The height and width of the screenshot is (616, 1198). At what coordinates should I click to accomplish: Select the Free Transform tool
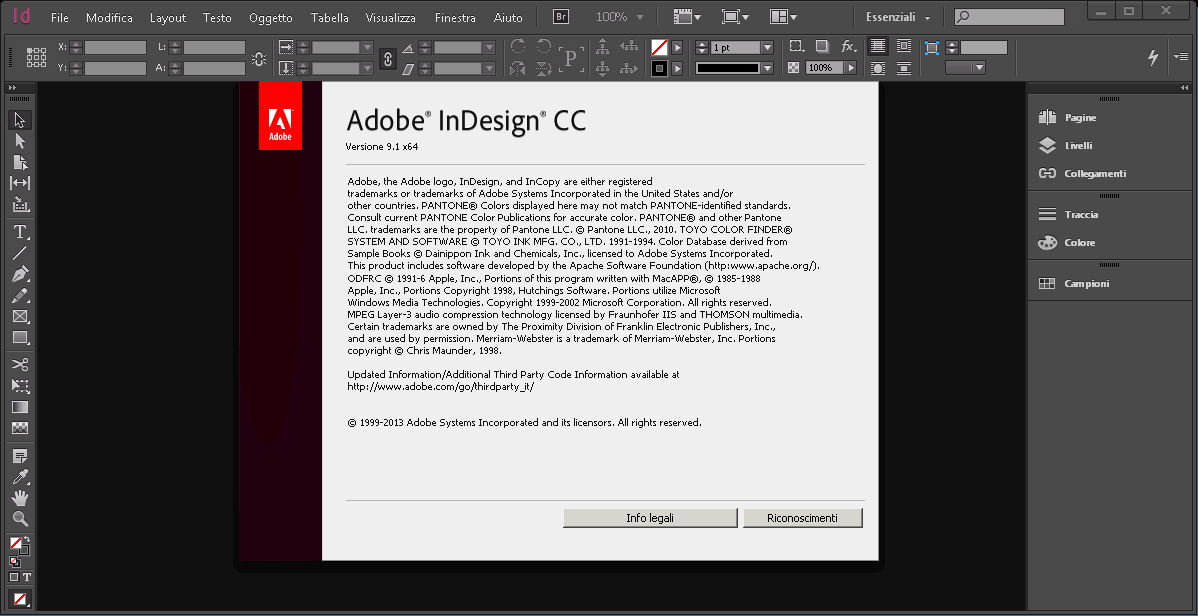click(20, 386)
